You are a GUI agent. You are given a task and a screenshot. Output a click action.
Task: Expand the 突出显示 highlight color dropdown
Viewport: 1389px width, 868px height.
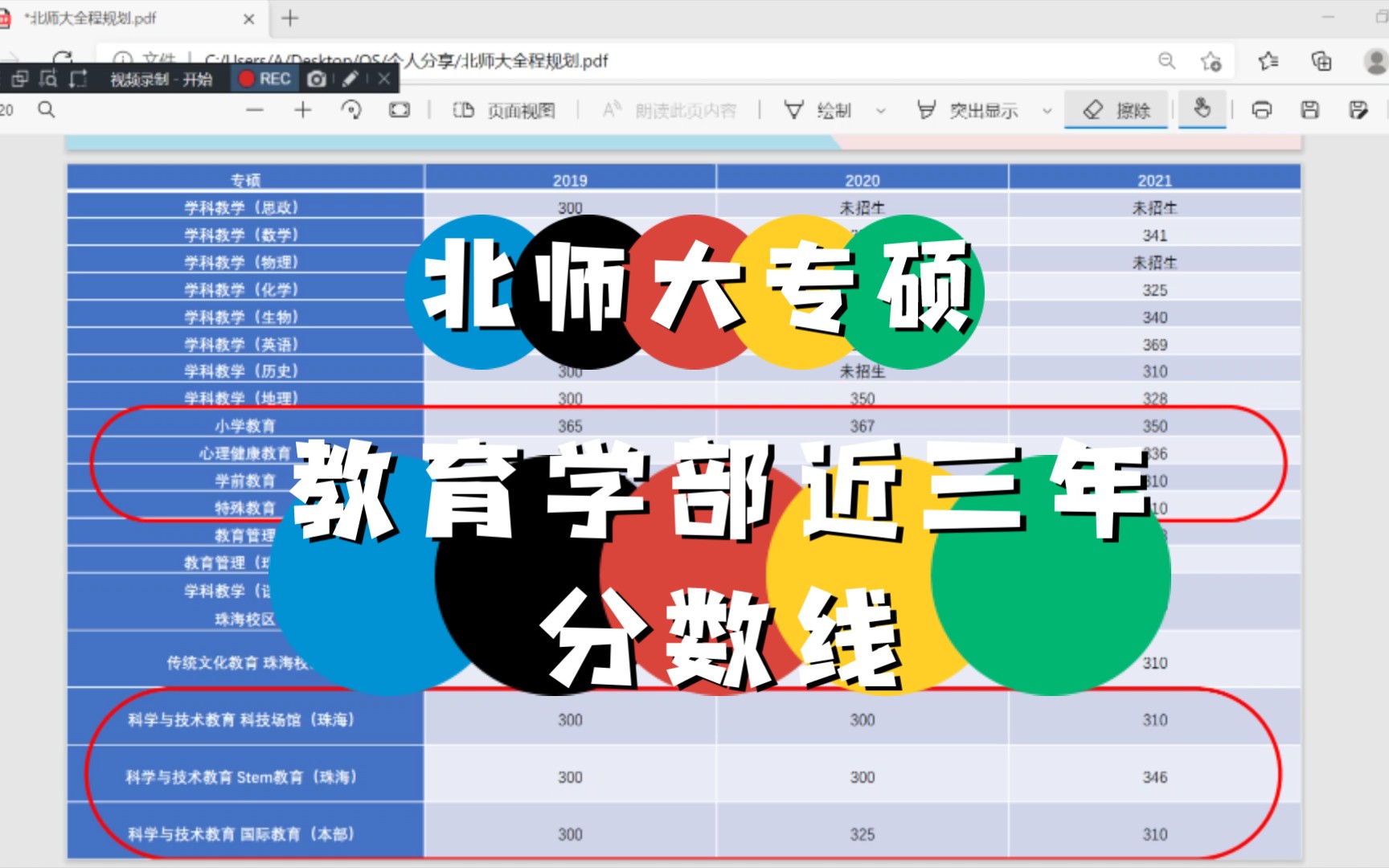tap(1047, 111)
